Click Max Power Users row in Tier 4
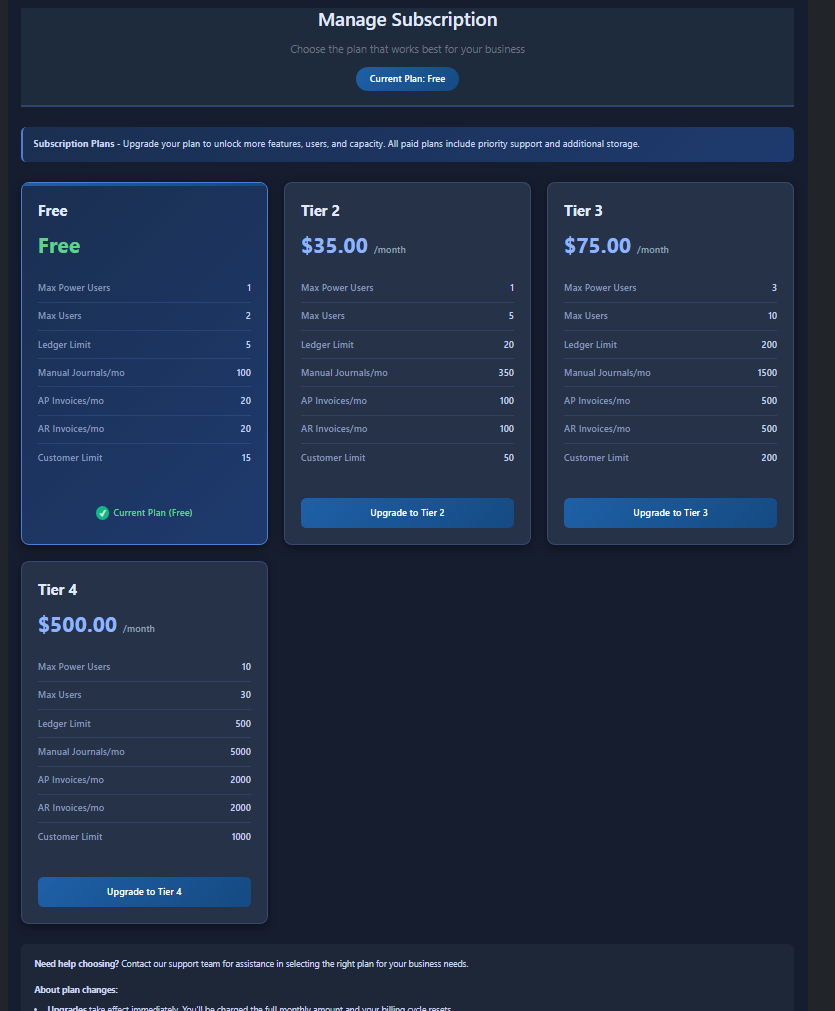 click(x=144, y=667)
